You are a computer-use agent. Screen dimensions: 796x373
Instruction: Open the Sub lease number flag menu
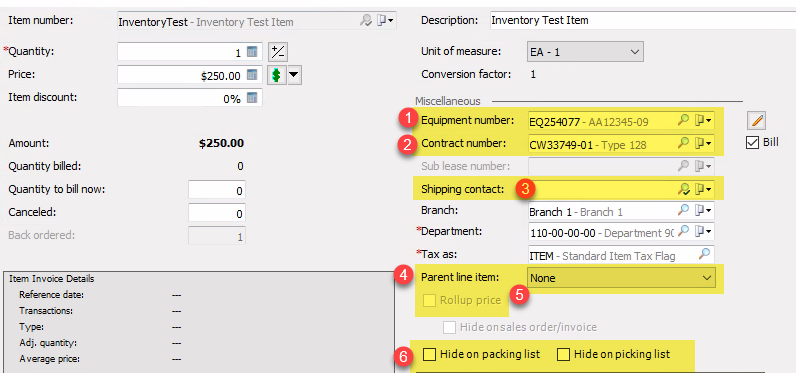coord(704,166)
